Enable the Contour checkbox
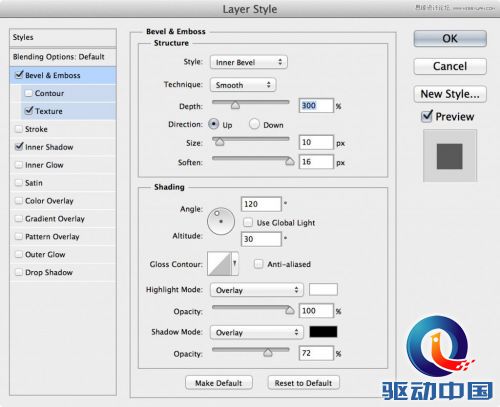 click(x=29, y=93)
